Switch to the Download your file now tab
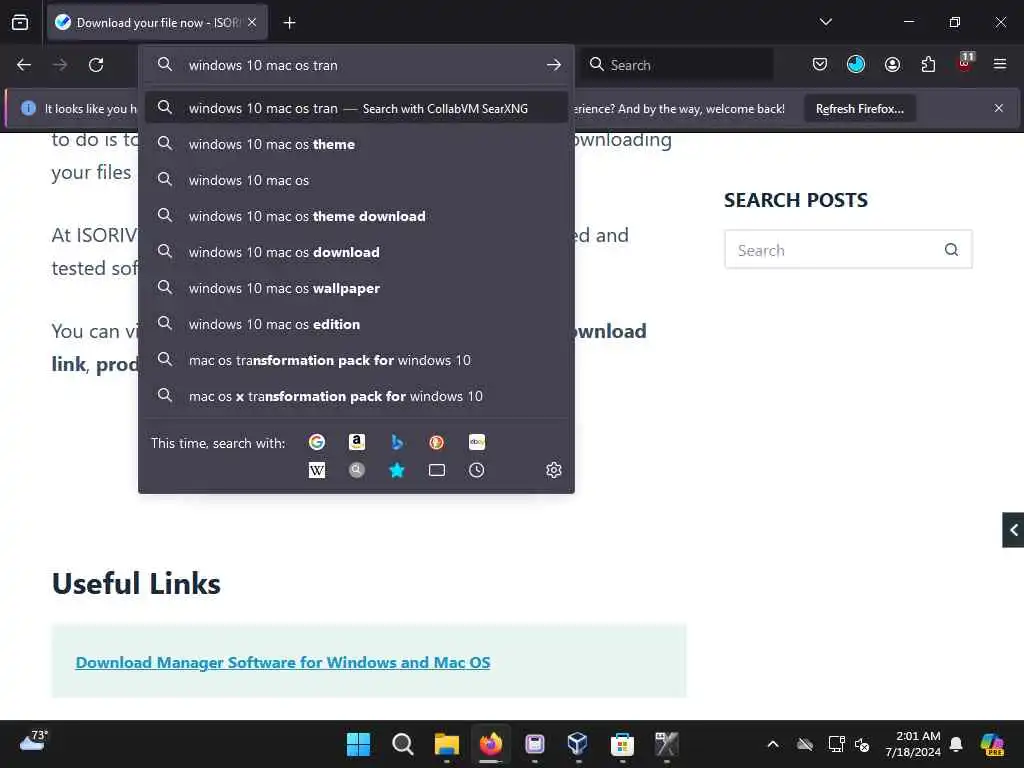This screenshot has width=1024, height=768. (157, 23)
